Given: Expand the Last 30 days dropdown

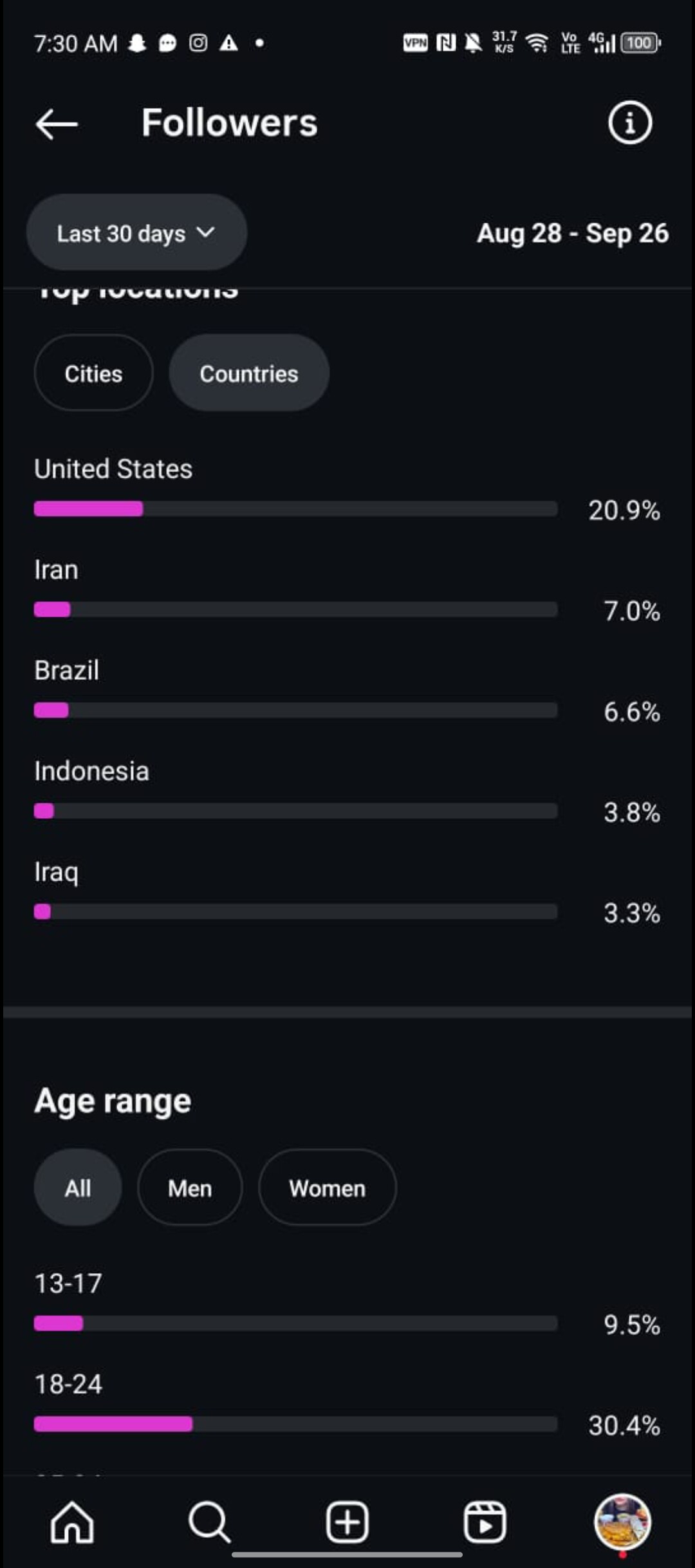Looking at the screenshot, I should (136, 232).
